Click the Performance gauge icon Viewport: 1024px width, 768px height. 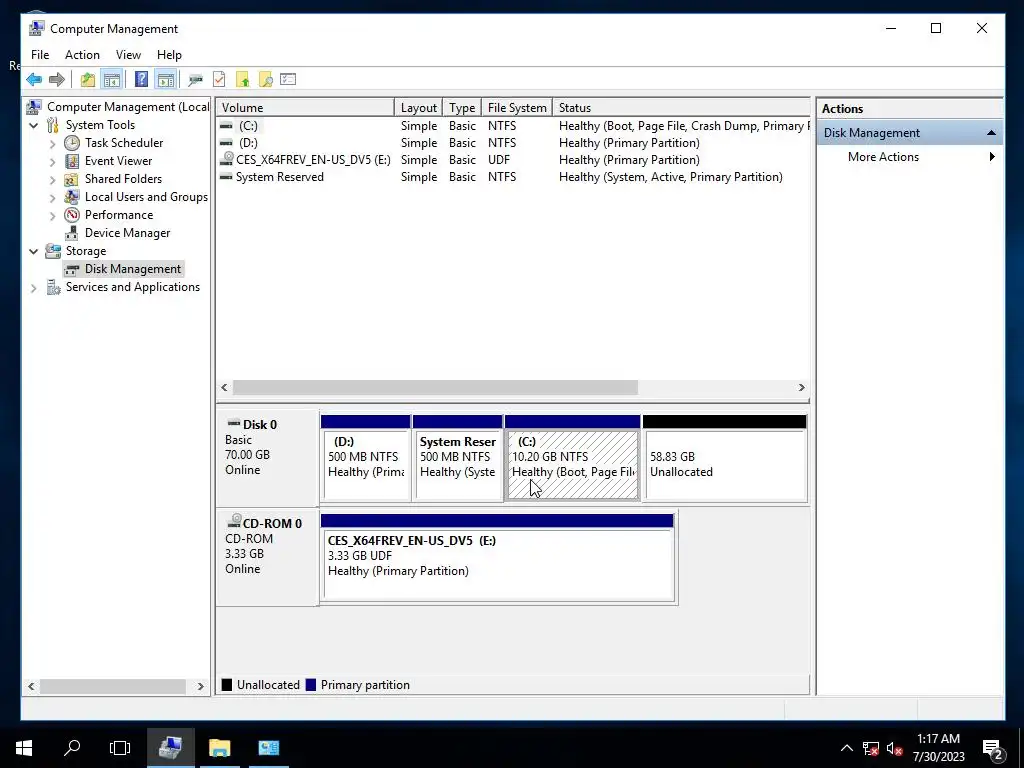coord(72,215)
